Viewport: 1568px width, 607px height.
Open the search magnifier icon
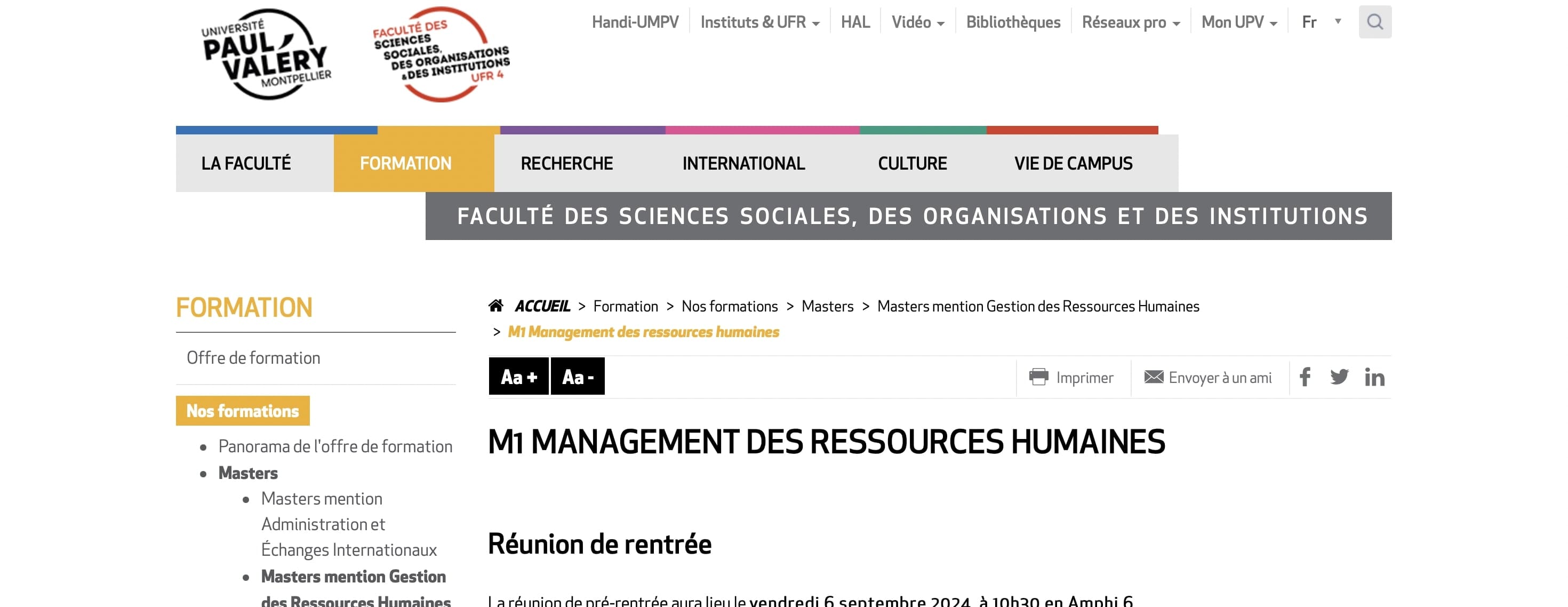(x=1374, y=22)
